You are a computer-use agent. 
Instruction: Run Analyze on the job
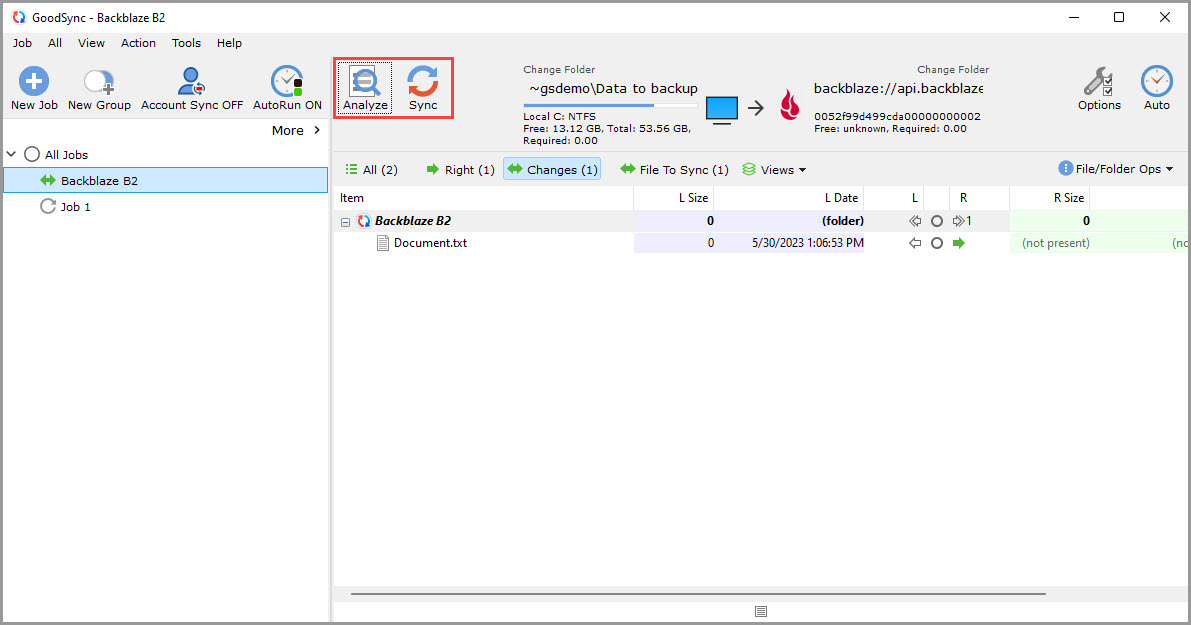click(365, 88)
